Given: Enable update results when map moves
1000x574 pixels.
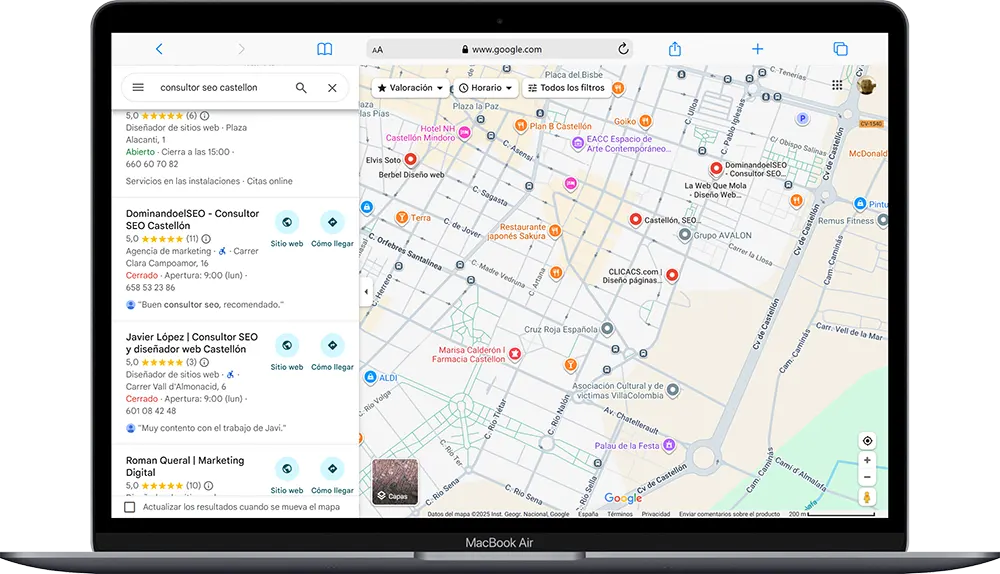Looking at the screenshot, I should tap(130, 507).
